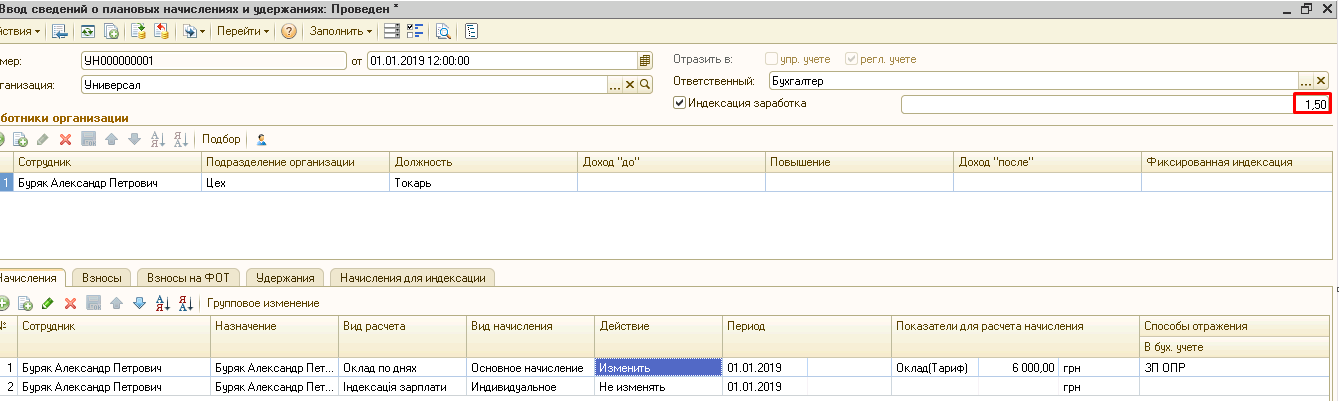Click the Ответственный field with Бухгалтер
This screenshot has height=401, width=1339.
pos(1033,80)
